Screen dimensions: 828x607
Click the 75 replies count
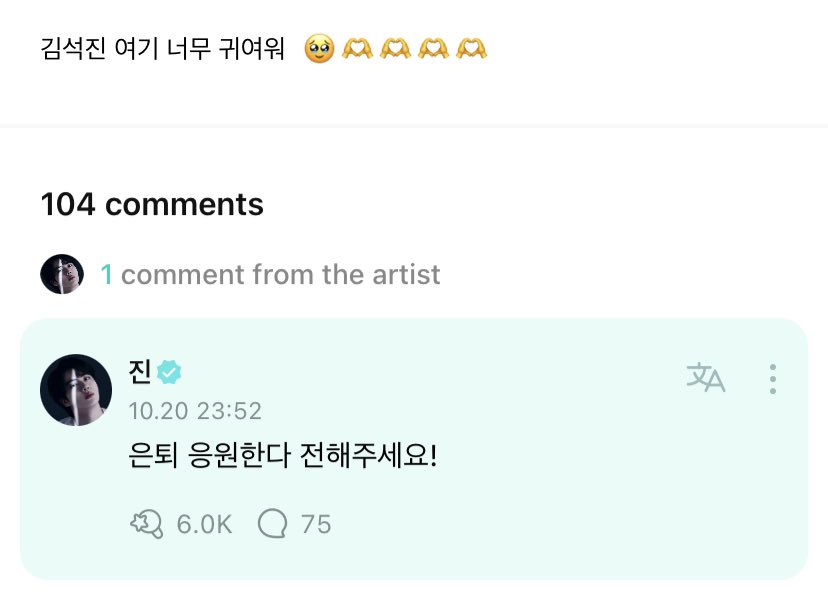click(x=316, y=523)
